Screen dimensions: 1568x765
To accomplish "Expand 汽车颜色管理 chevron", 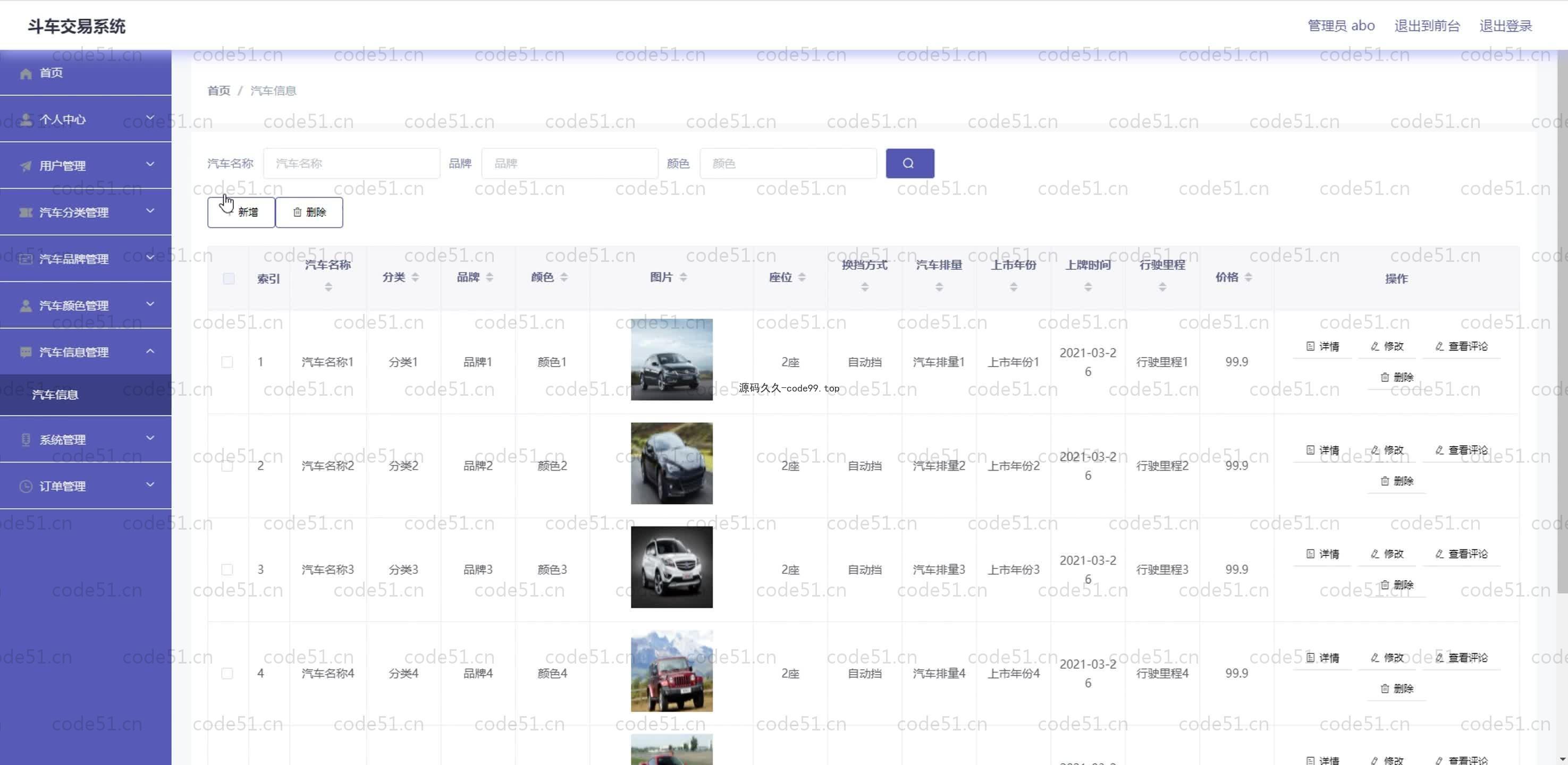I will tap(150, 304).
